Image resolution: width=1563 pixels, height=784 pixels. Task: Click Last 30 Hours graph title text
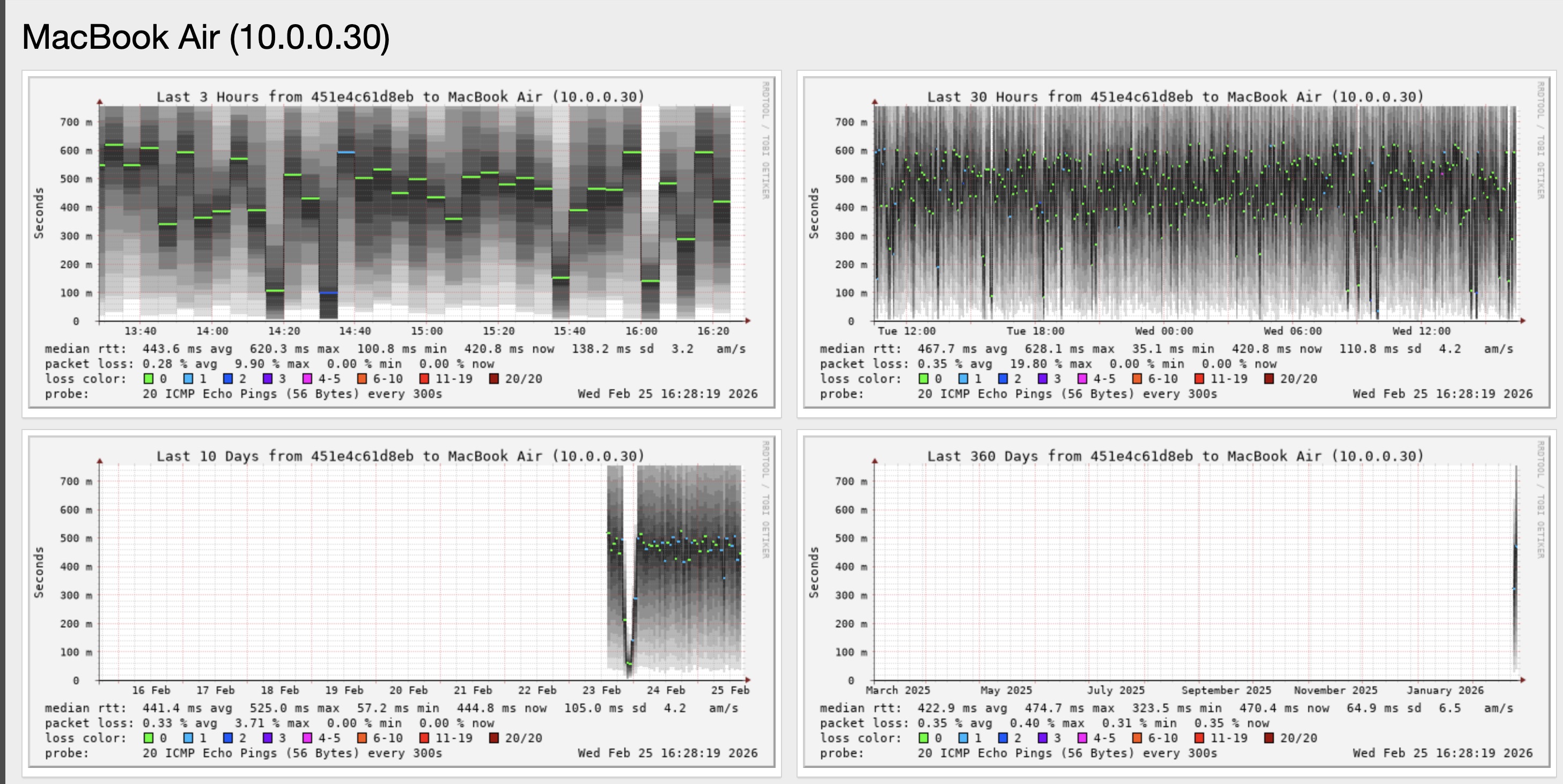[1175, 97]
